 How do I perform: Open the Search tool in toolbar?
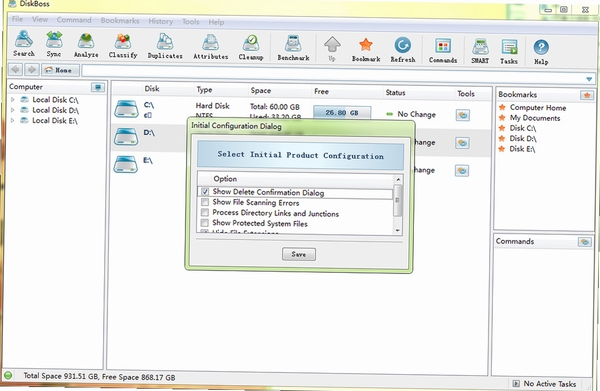pos(24,43)
